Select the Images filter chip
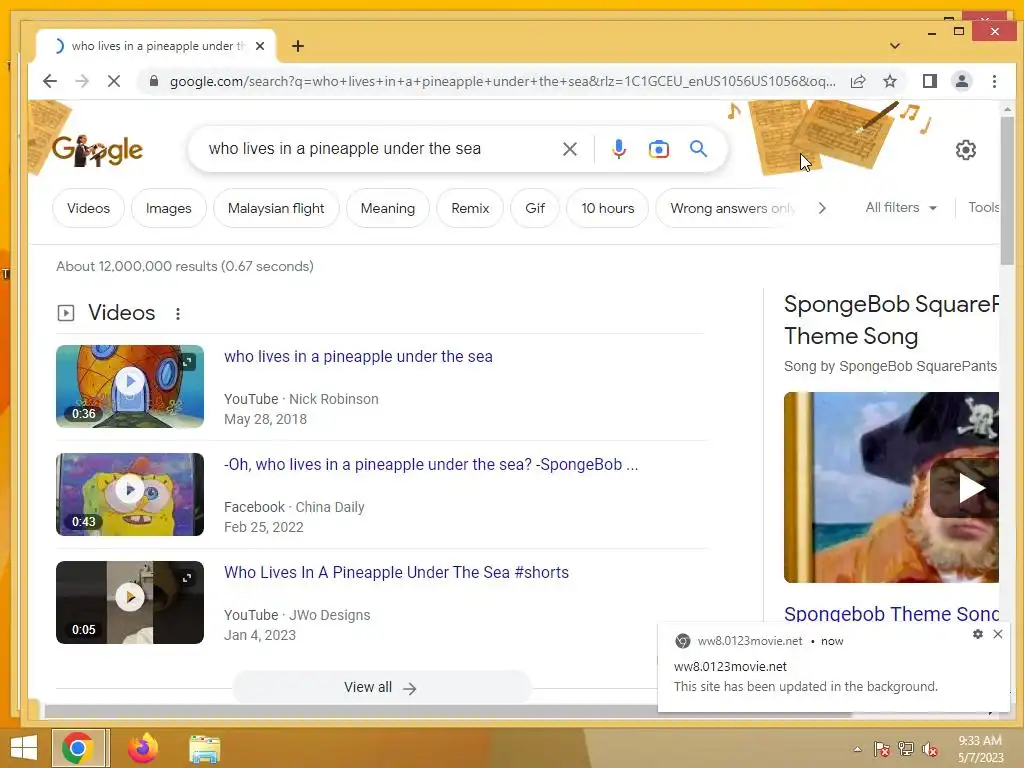The height and width of the screenshot is (768, 1024). (x=168, y=208)
